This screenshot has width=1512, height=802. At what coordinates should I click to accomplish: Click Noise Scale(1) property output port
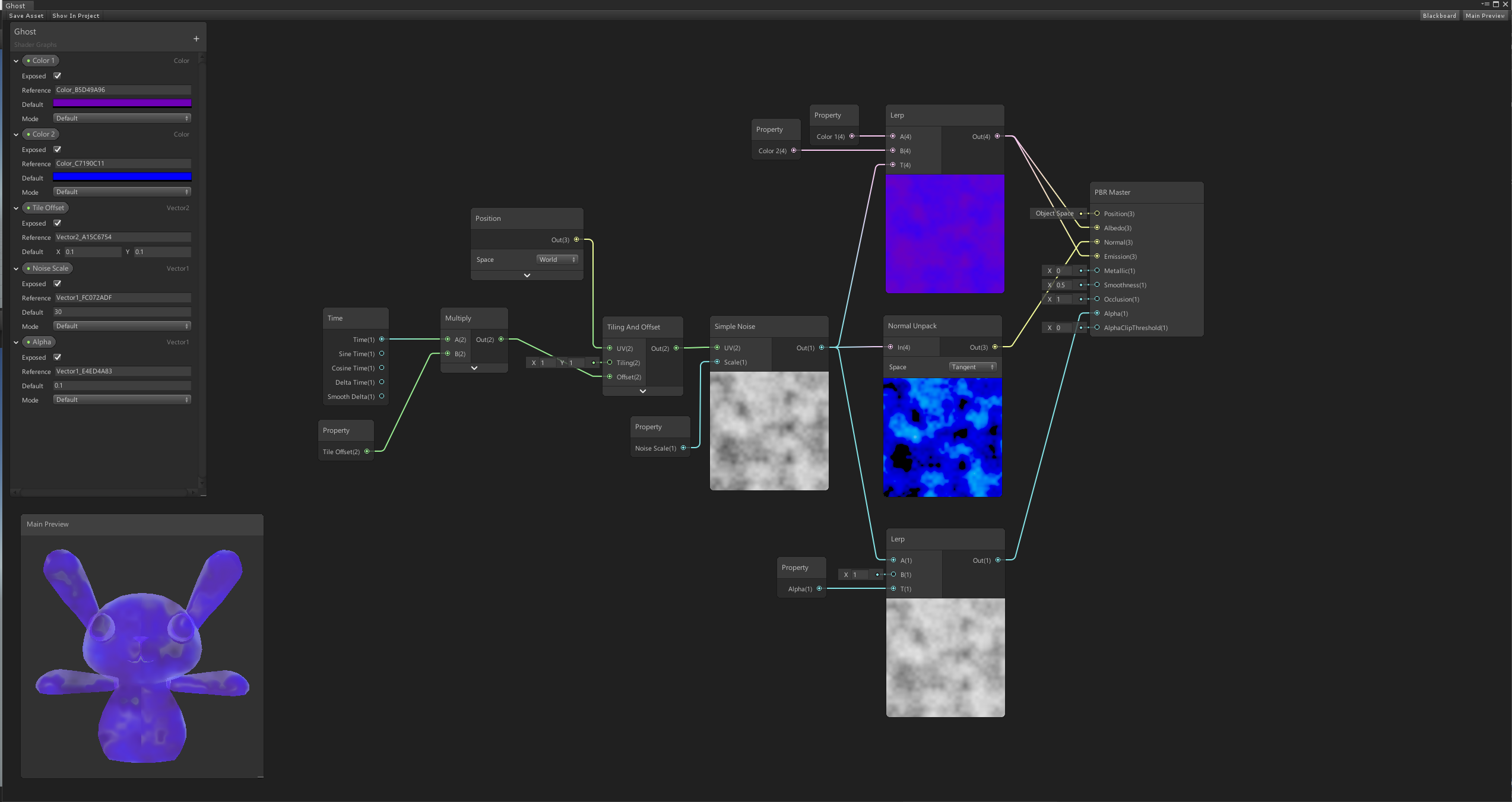[683, 448]
